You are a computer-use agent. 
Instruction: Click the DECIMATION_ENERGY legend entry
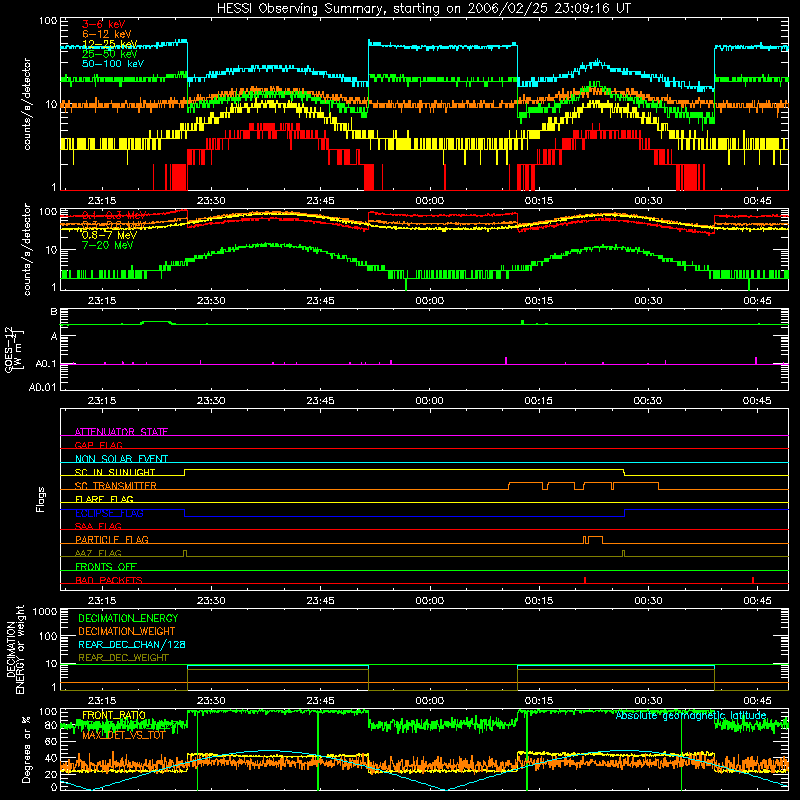128,618
